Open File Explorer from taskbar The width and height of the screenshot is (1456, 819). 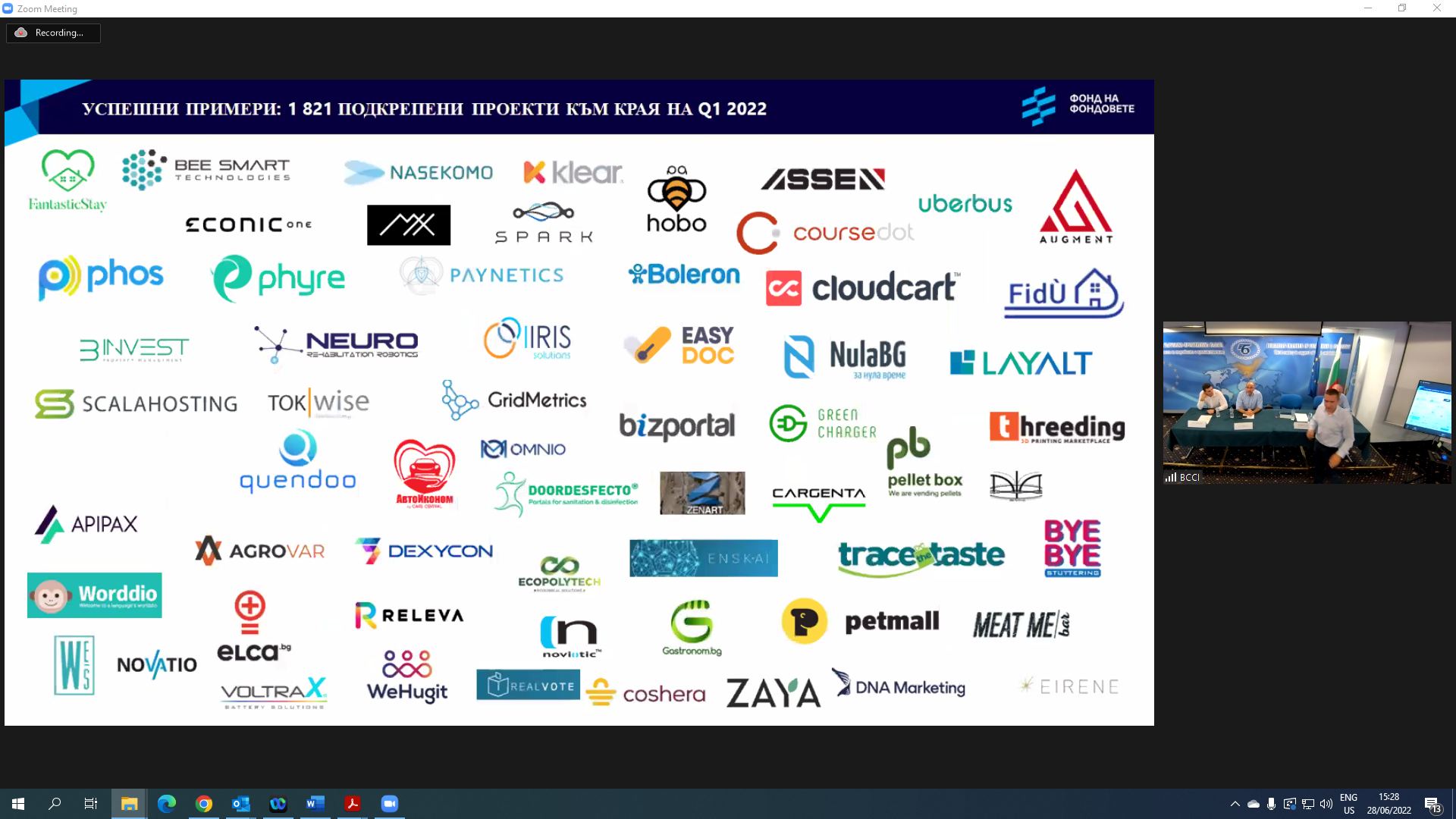coord(129,804)
